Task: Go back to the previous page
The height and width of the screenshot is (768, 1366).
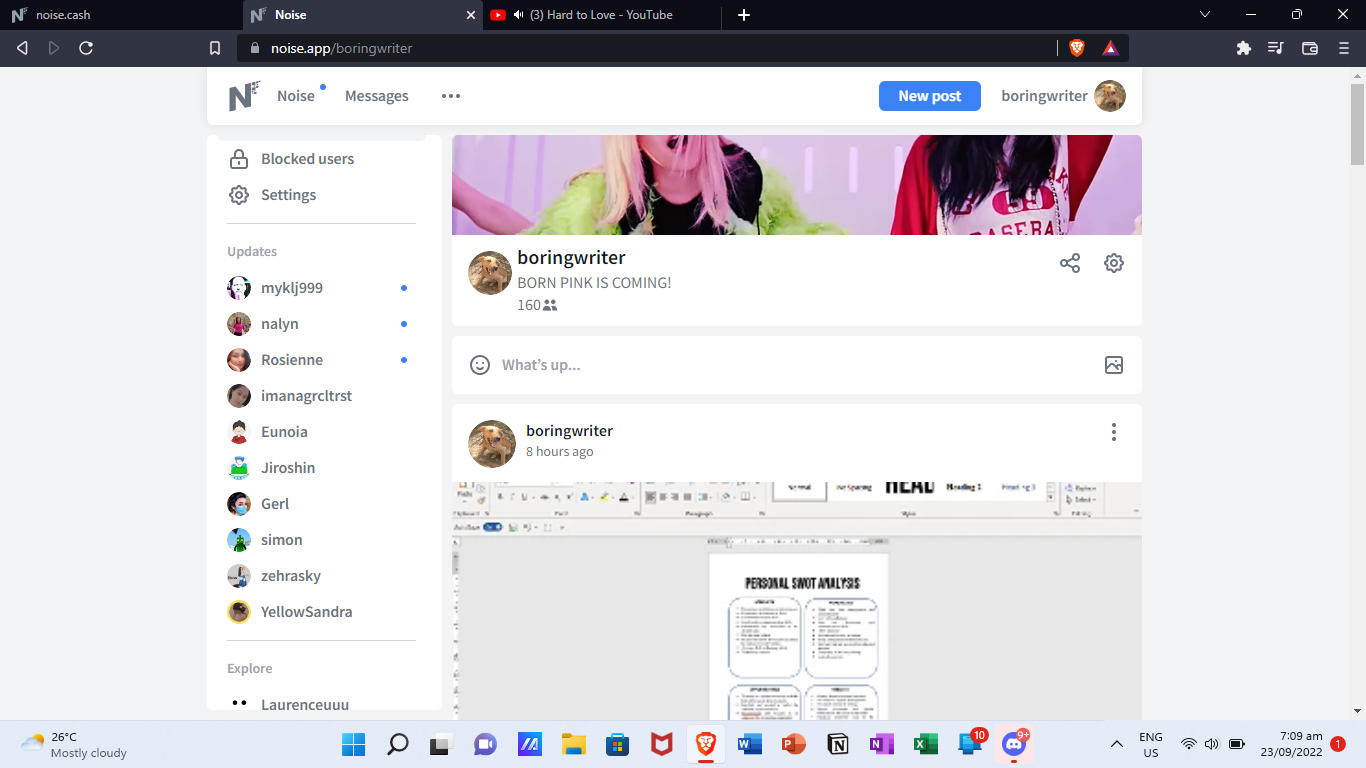Action: (x=22, y=48)
